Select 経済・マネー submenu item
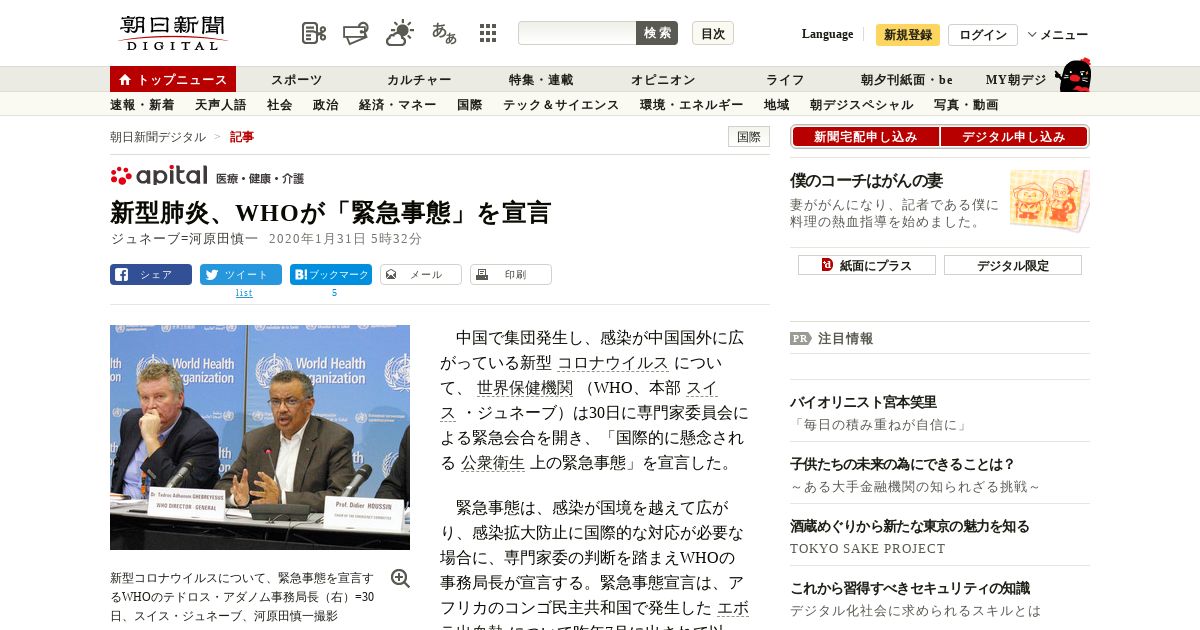This screenshot has height=630, width=1200. click(398, 104)
